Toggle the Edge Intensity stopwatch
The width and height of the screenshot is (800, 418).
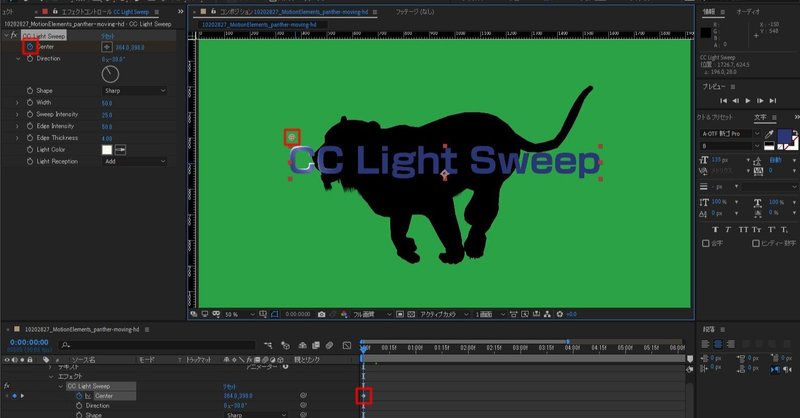(x=30, y=126)
